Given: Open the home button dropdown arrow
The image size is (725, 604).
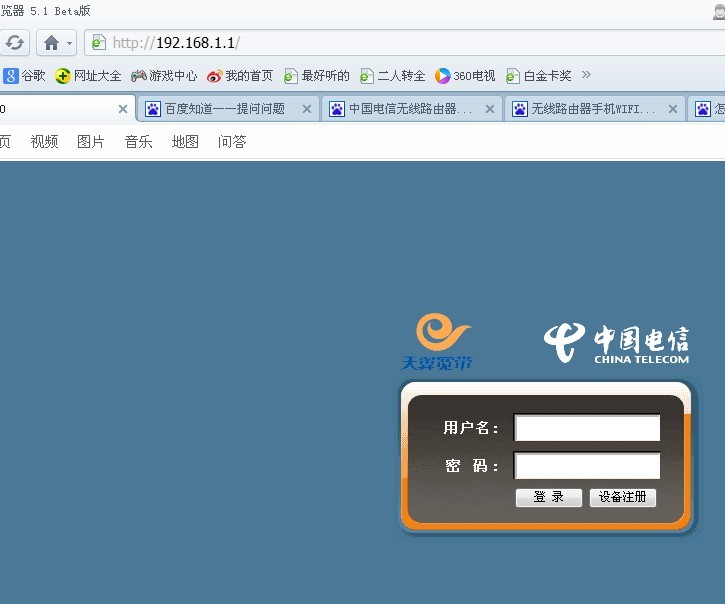Looking at the screenshot, I should [x=69, y=43].
